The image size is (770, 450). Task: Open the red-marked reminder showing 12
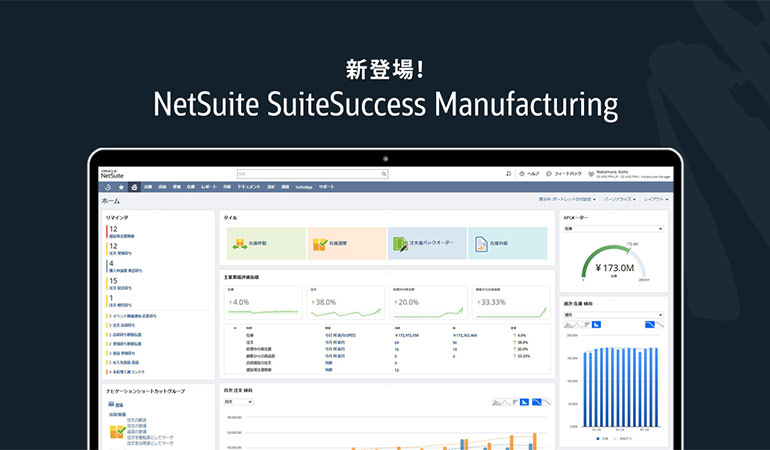point(121,232)
